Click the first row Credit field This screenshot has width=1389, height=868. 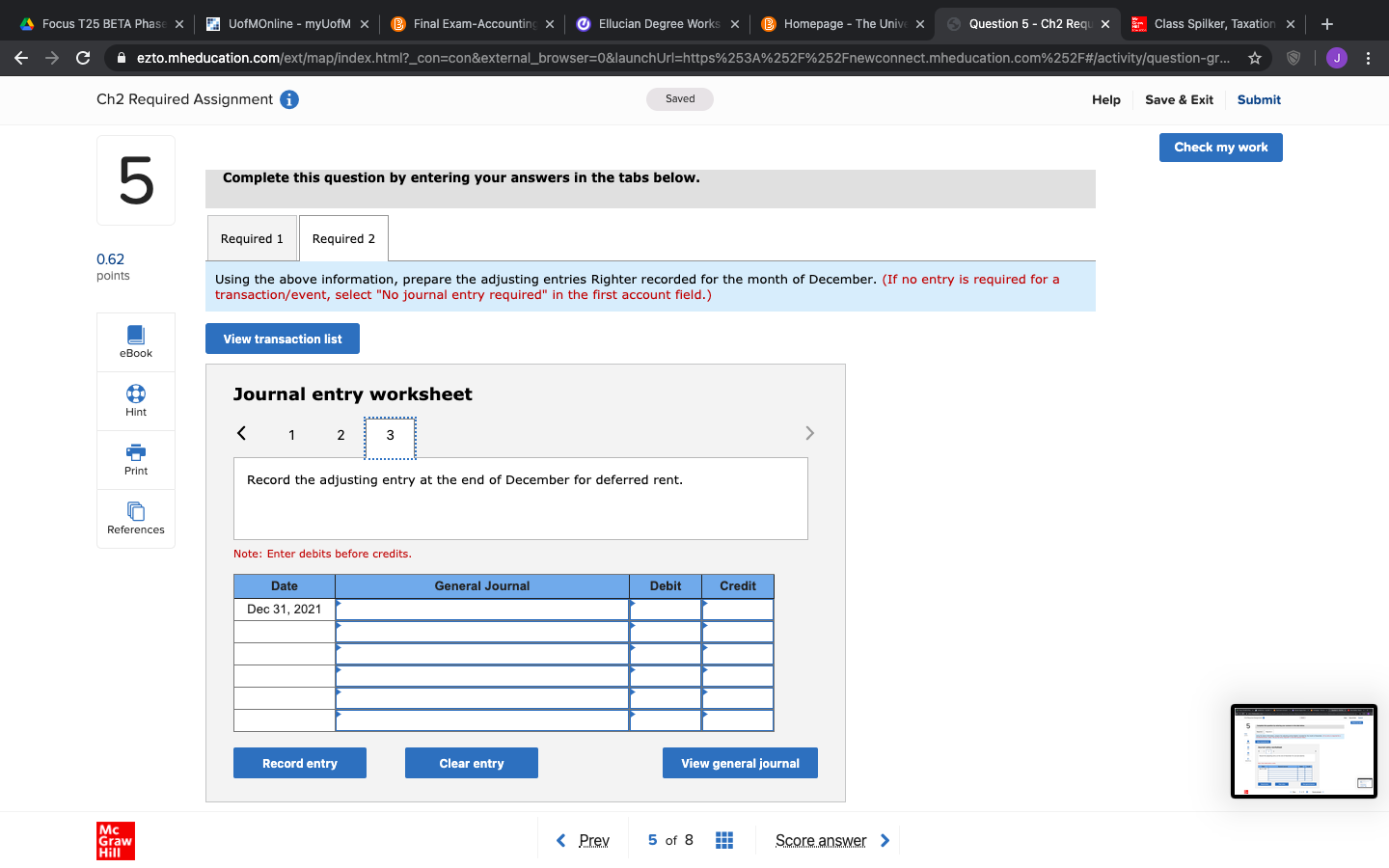(738, 610)
